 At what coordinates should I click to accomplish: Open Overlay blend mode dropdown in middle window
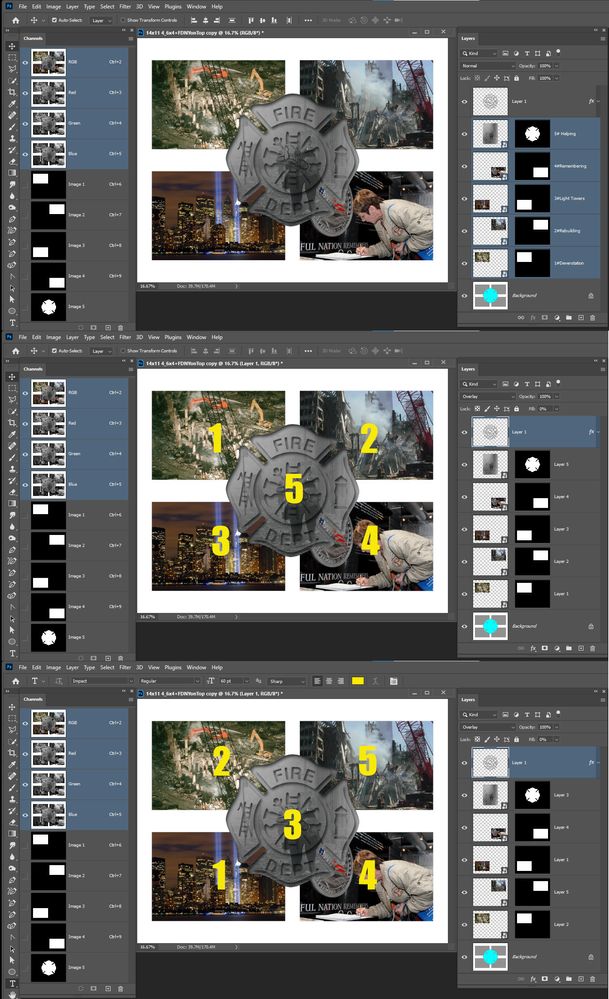coord(487,396)
